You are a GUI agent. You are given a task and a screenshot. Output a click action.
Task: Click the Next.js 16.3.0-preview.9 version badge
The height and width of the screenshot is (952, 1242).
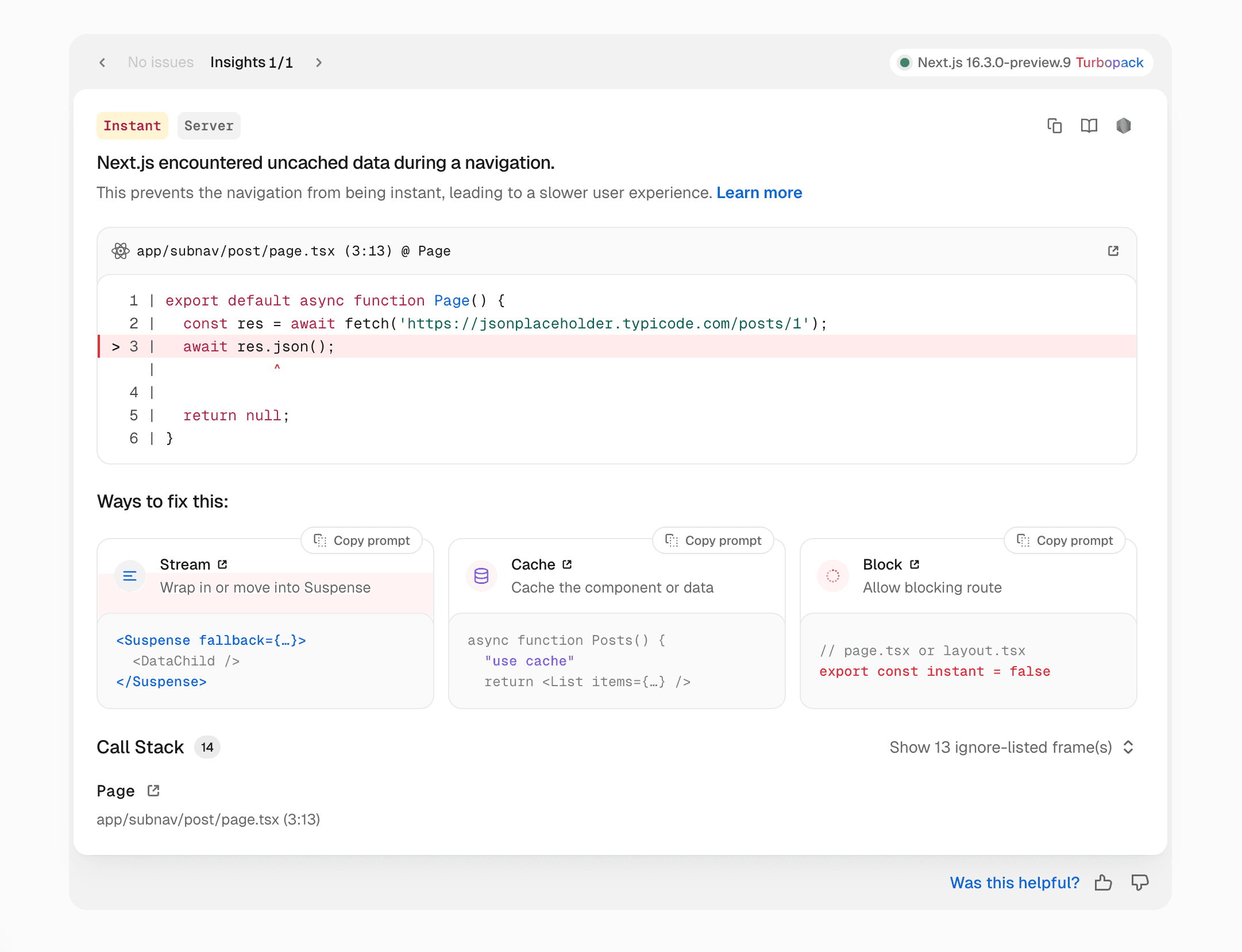(x=1021, y=63)
